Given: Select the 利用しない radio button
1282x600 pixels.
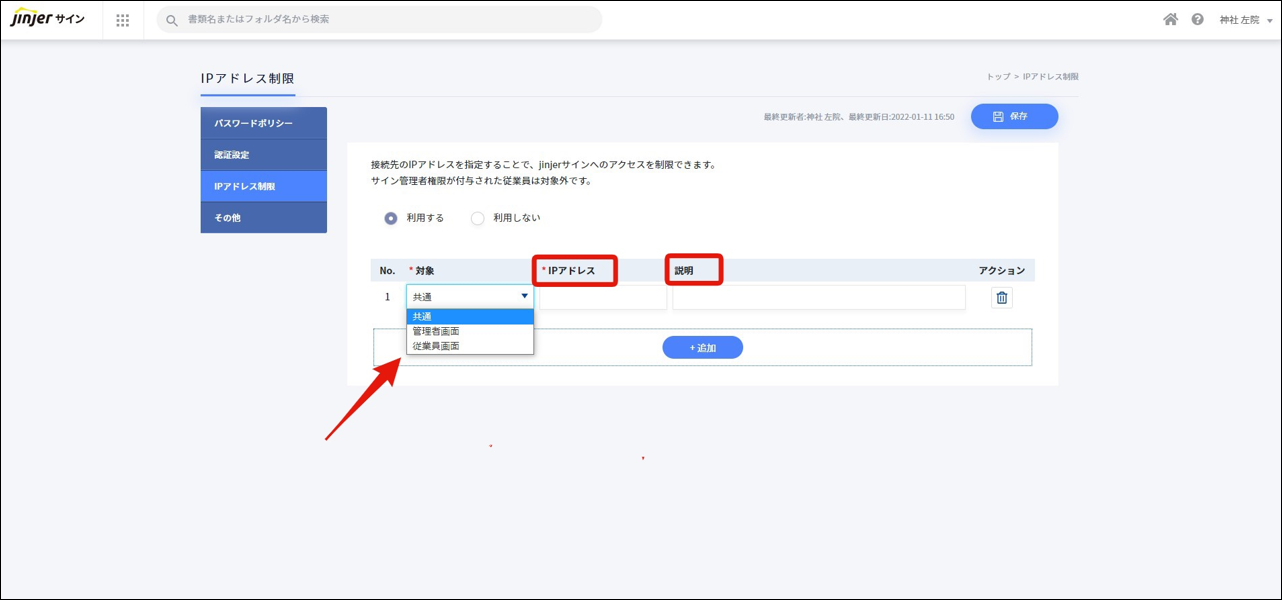Looking at the screenshot, I should pyautogui.click(x=478, y=218).
